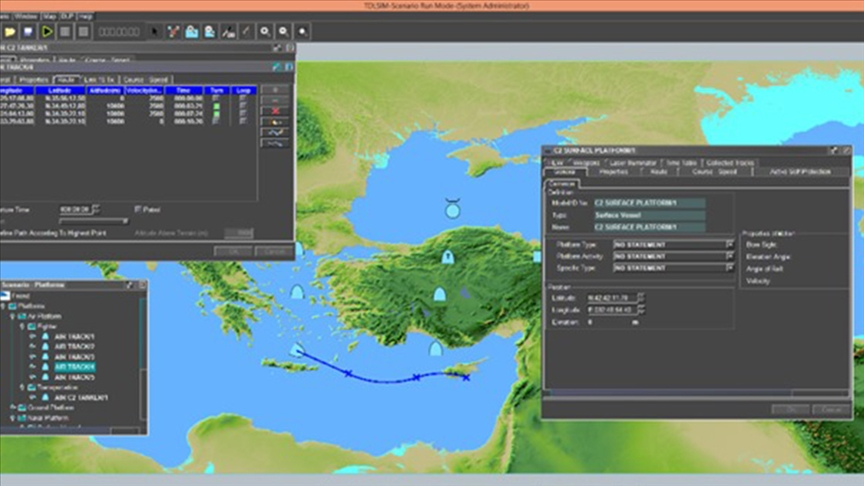The image size is (864, 486).
Task: Toggle visibility of AIR TRACK/1 in tree
Action: [x=32, y=336]
